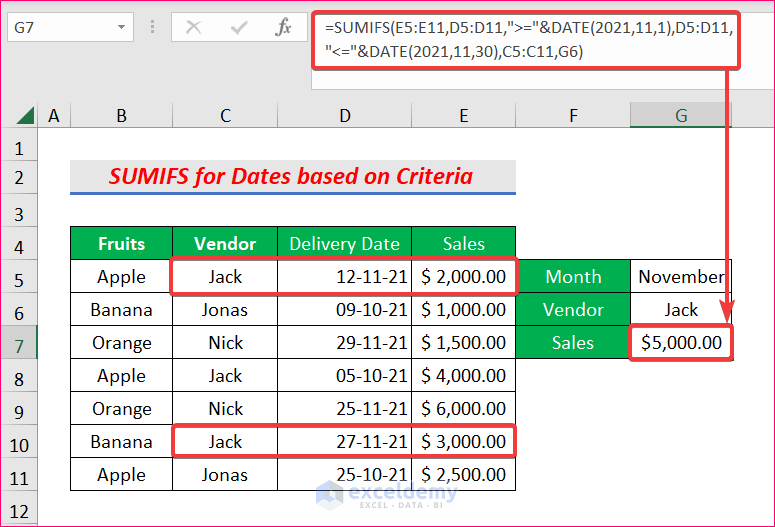Click the Cancel X icon in formula bar
Viewport: 775px width, 527px height.
[193, 27]
